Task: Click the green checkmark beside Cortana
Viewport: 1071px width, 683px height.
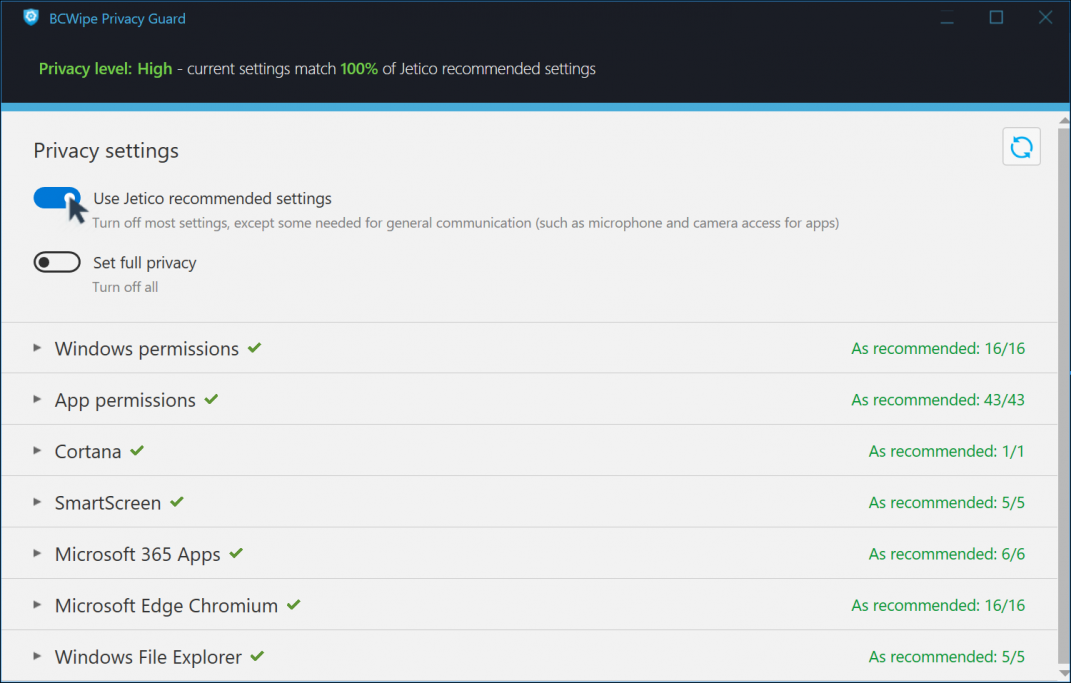Action: point(137,451)
